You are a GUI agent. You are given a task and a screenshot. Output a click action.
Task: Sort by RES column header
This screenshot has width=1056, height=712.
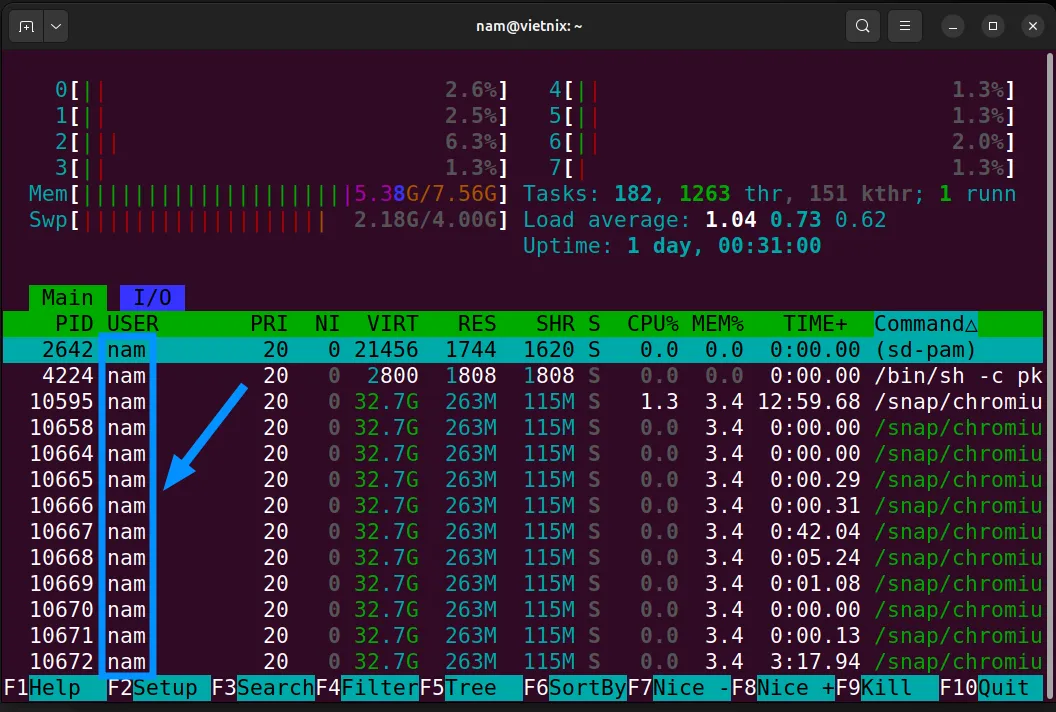[477, 324]
